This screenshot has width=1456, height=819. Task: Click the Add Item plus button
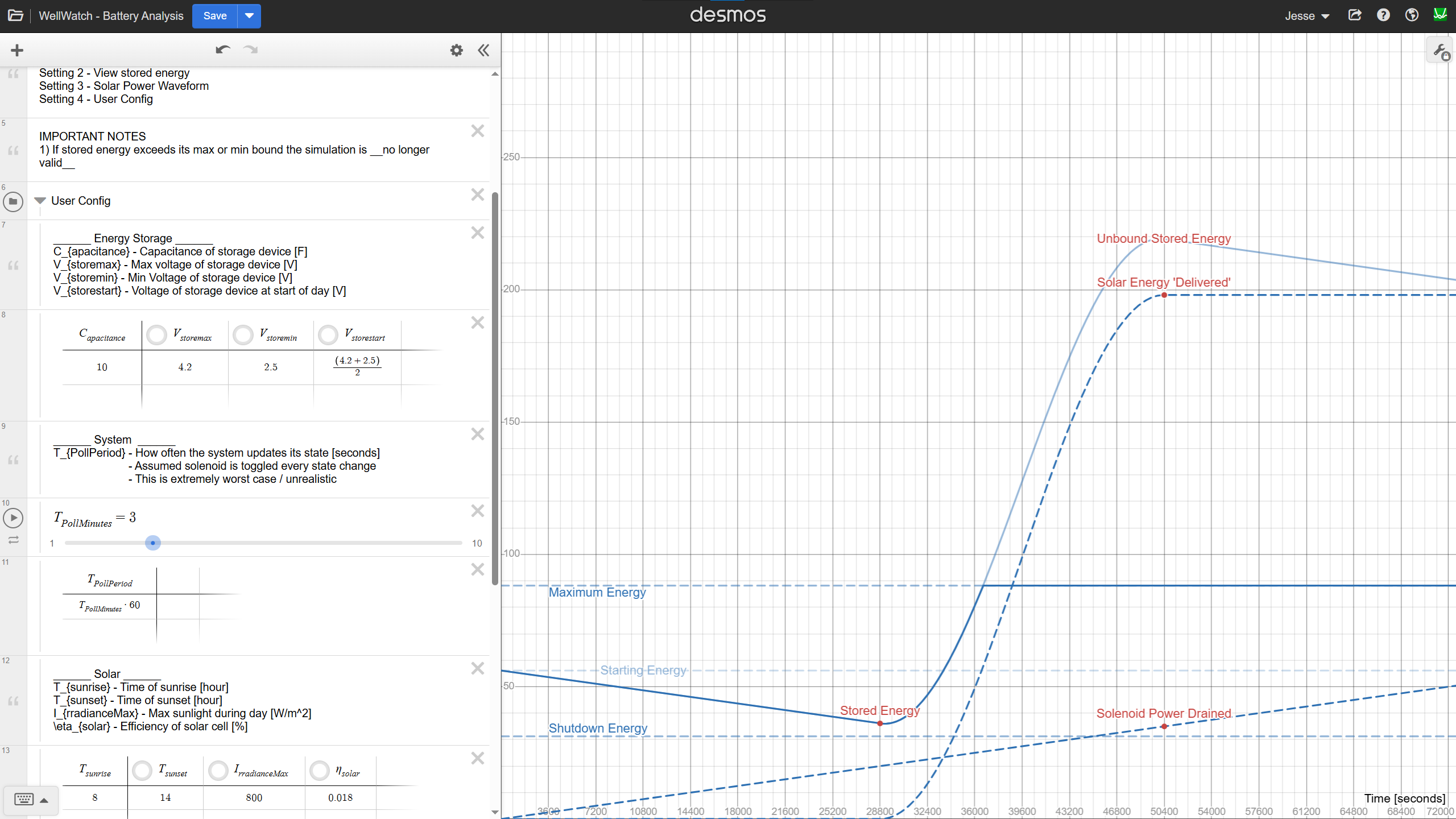17,50
